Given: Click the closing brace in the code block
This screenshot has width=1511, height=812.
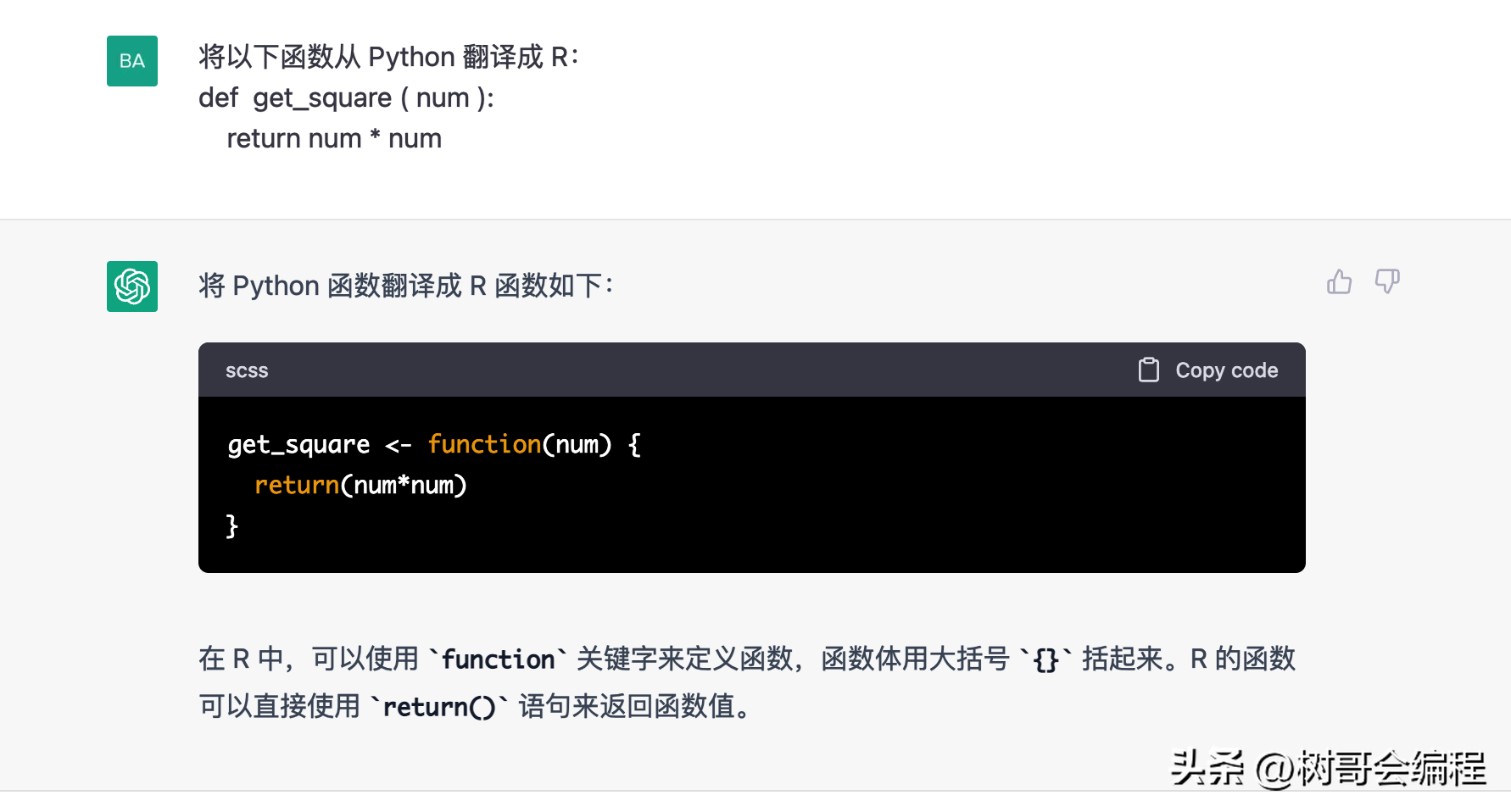Looking at the screenshot, I should [x=231, y=526].
